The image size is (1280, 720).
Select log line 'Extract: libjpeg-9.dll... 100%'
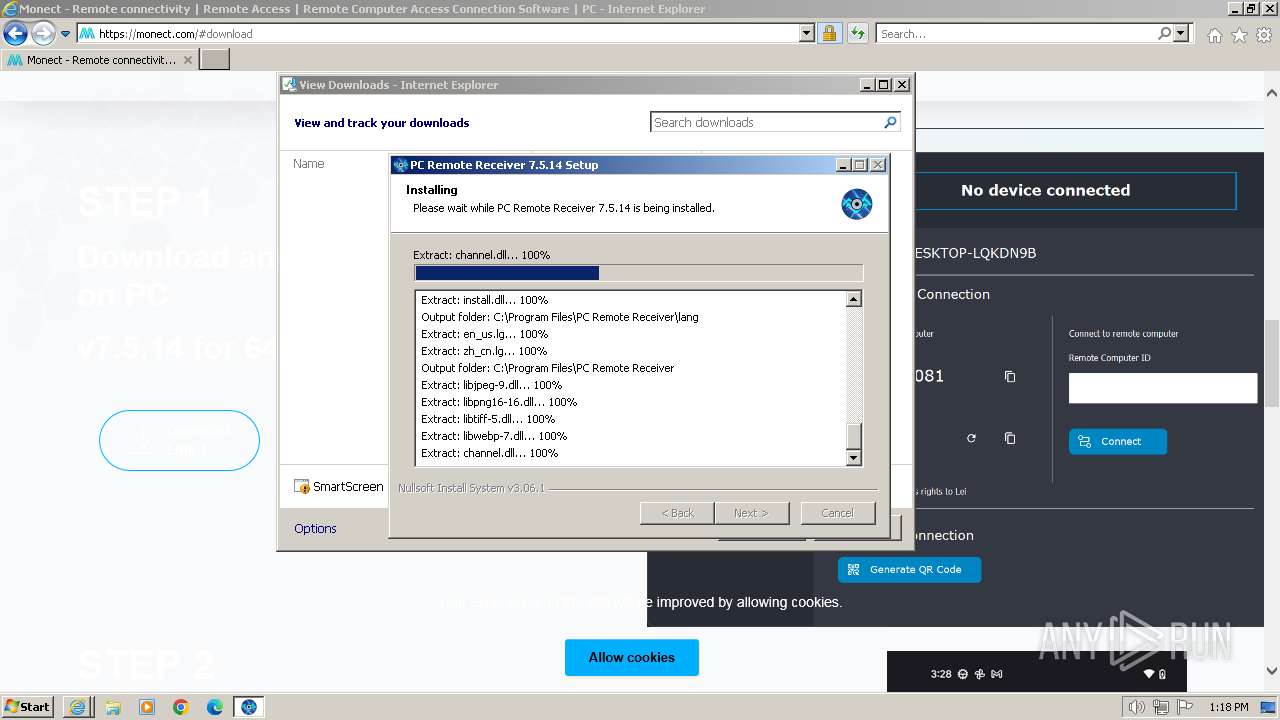pos(491,385)
